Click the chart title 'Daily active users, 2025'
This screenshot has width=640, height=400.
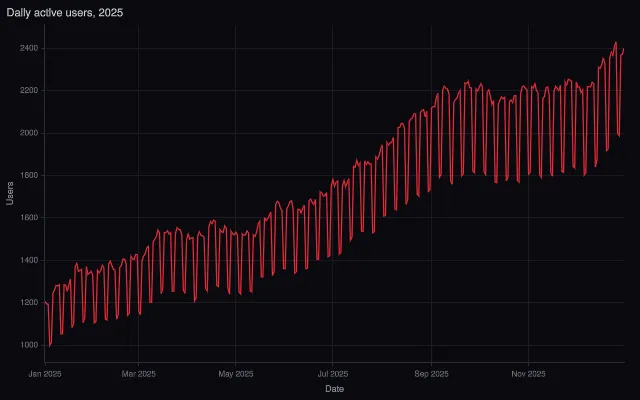pyautogui.click(x=64, y=13)
